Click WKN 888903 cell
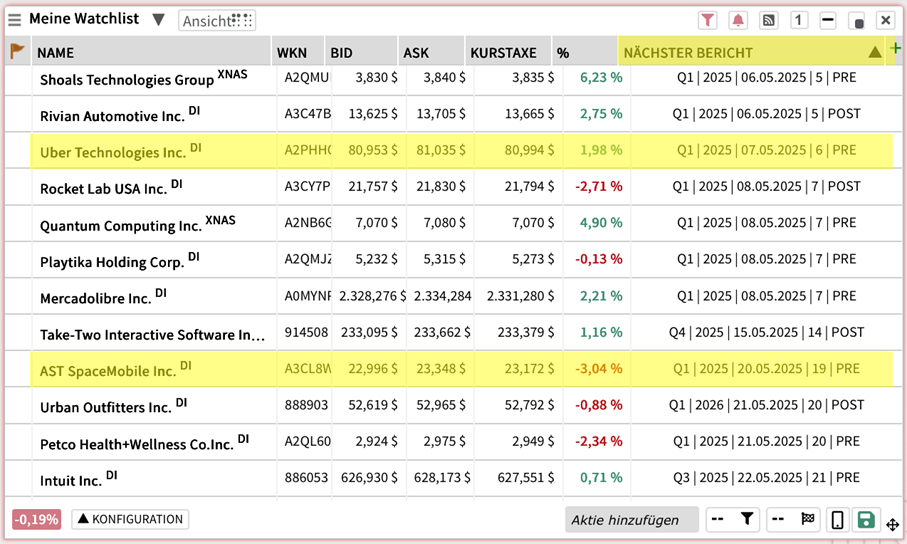 [306, 405]
